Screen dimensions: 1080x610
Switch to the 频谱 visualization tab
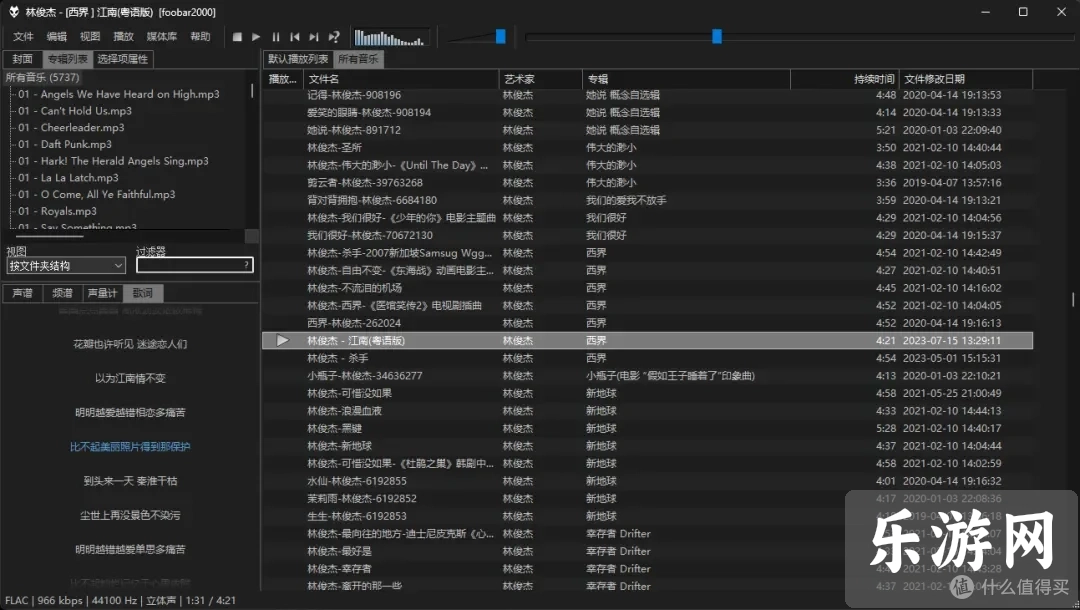[63, 293]
